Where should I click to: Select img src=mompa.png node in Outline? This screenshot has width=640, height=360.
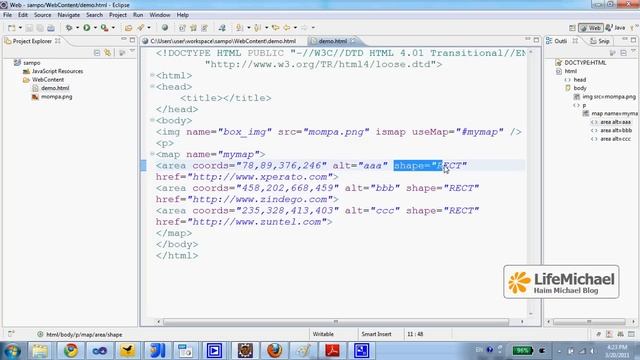click(609, 97)
